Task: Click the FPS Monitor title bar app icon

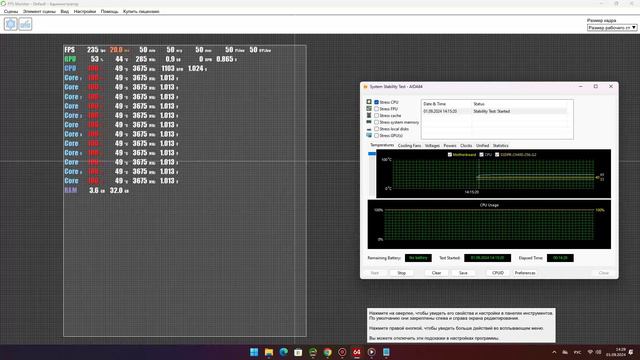Action: pos(3,3)
